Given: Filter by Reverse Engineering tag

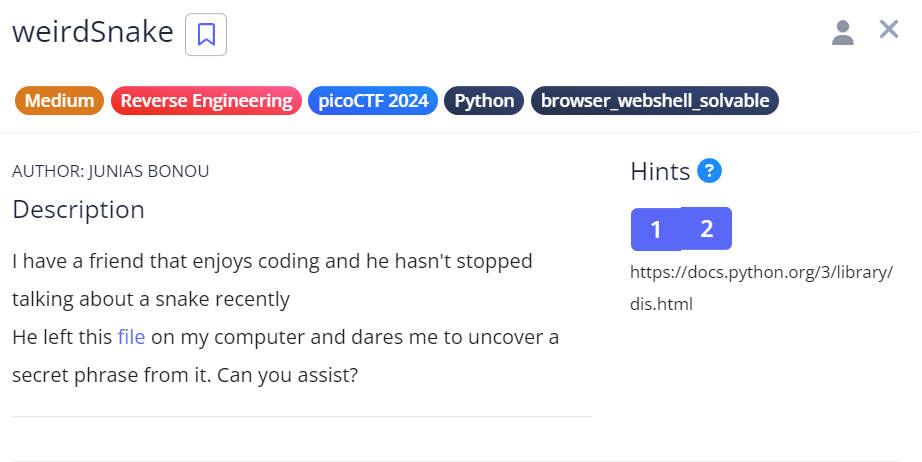Looking at the screenshot, I should coord(206,100).
